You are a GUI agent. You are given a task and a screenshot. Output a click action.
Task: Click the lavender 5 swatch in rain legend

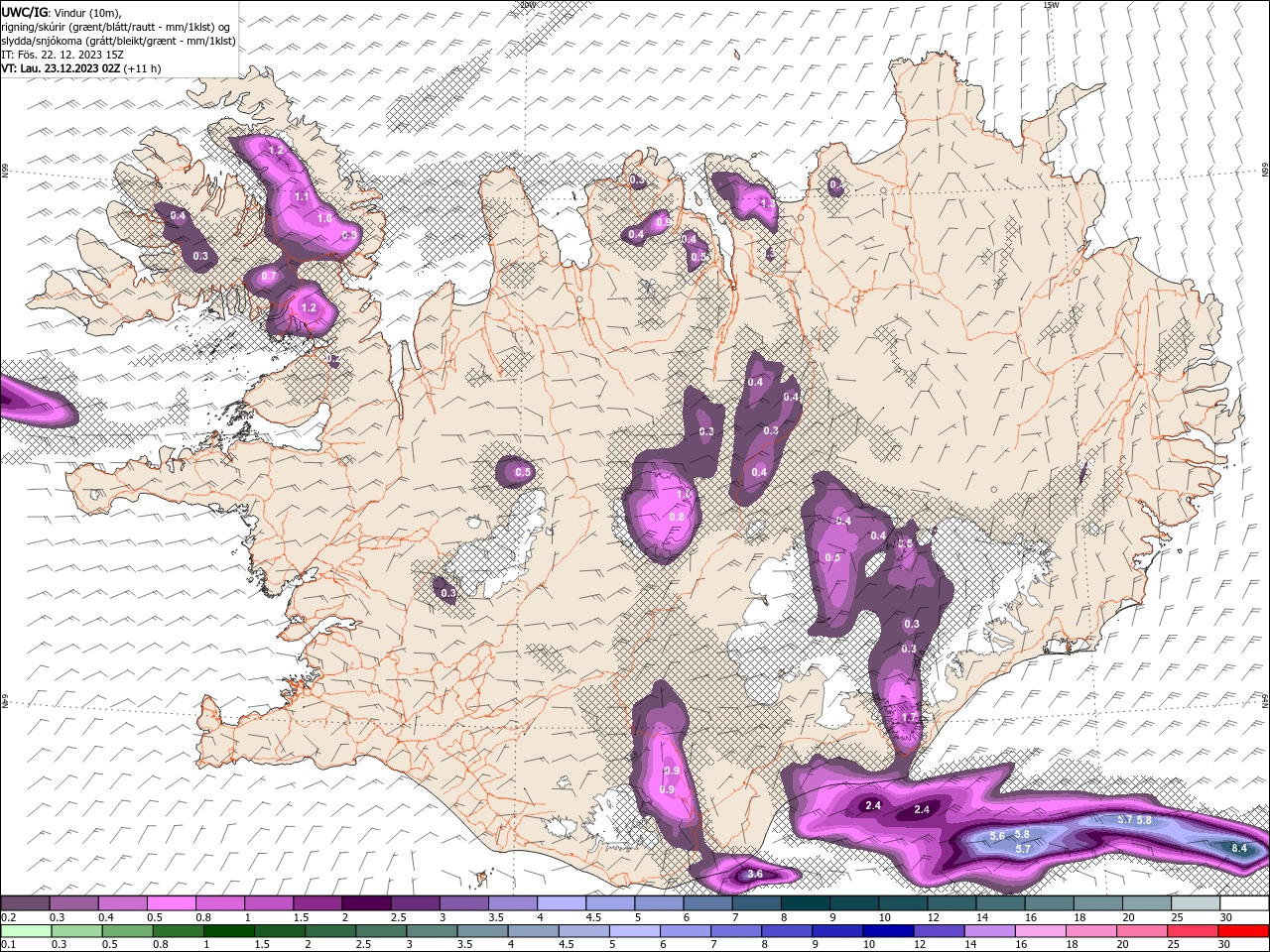point(634,931)
